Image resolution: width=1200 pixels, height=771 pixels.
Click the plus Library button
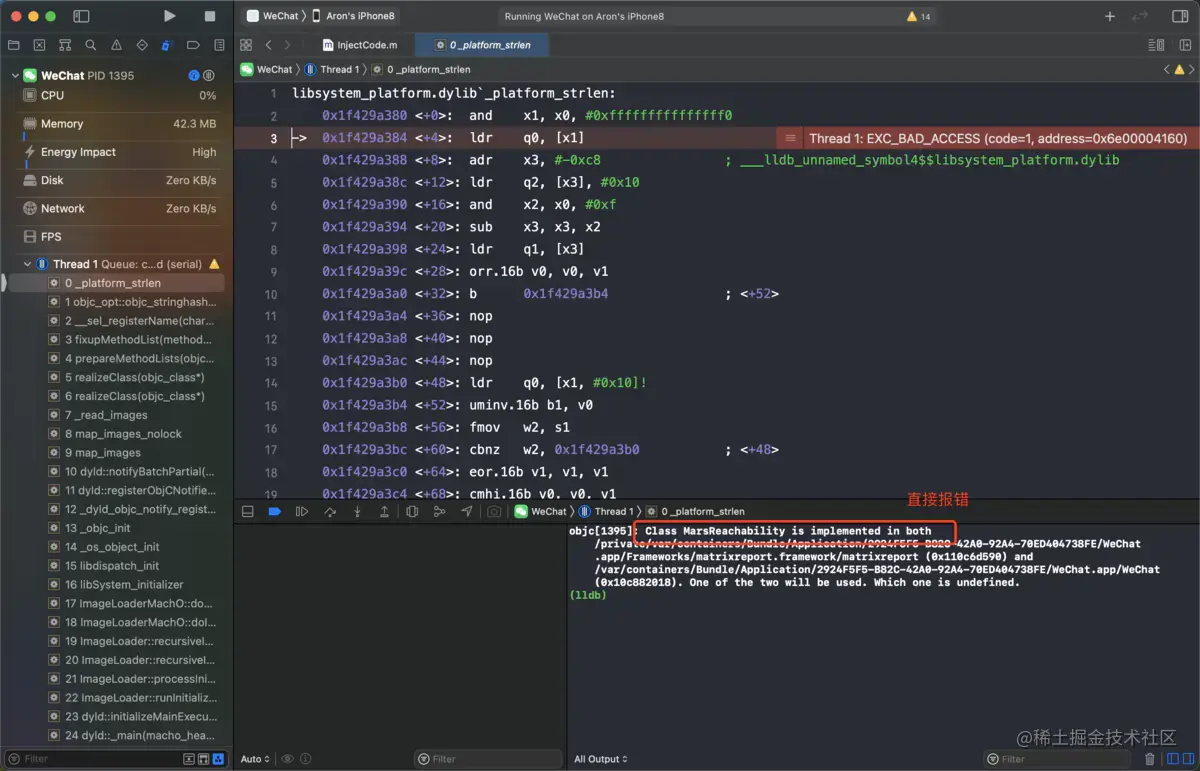point(1109,16)
